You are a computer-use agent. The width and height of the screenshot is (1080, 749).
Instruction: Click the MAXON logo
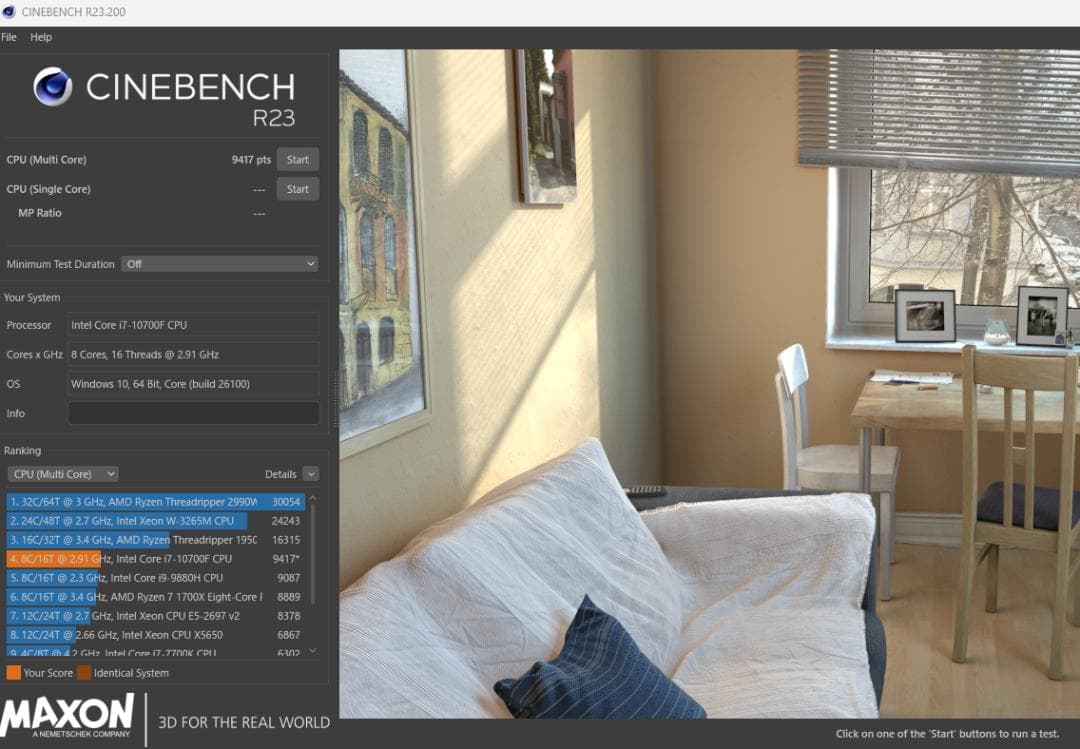[67, 717]
